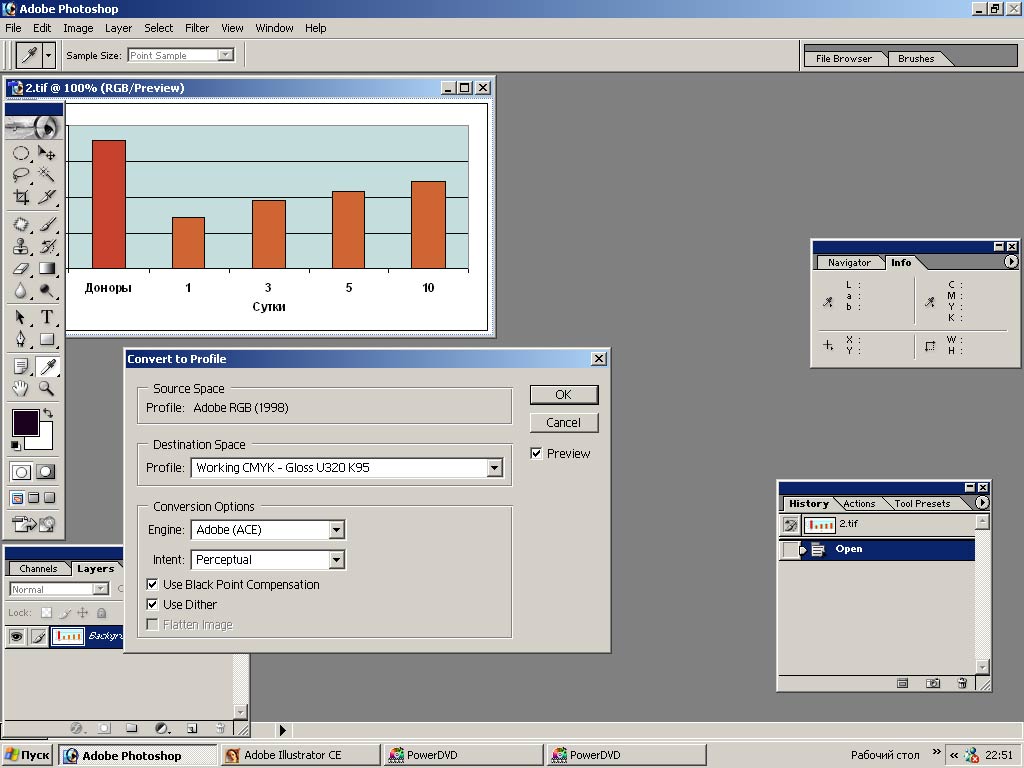Image resolution: width=1024 pixels, height=768 pixels.
Task: Select the Rectangle shape tool
Action: [46, 339]
